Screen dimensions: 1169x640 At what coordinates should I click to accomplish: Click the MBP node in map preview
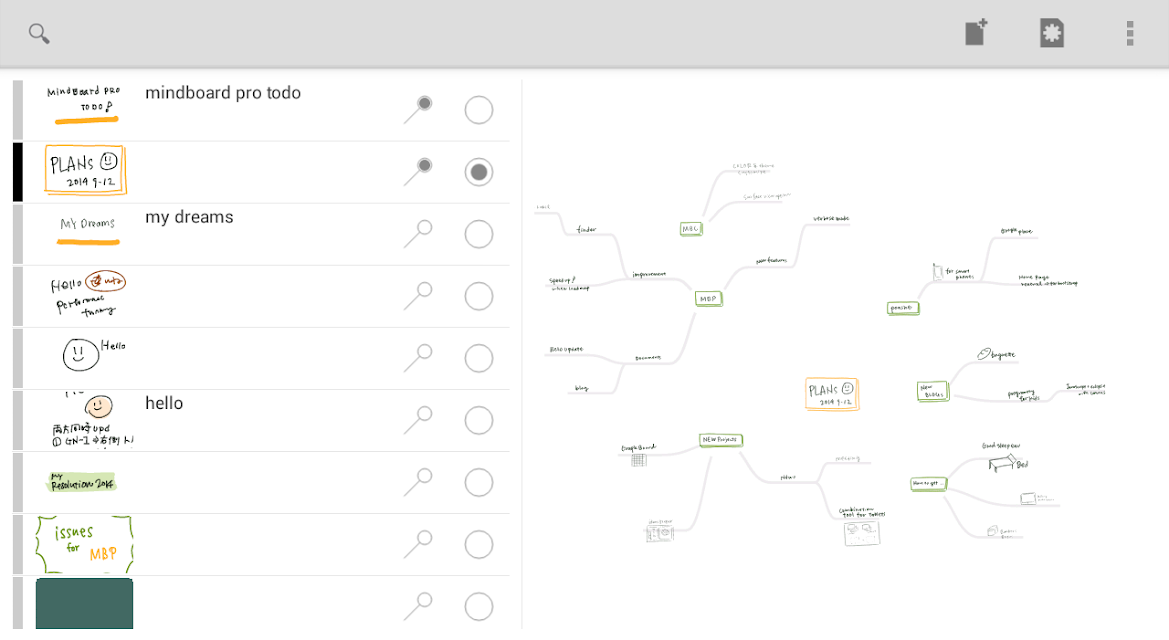click(708, 298)
